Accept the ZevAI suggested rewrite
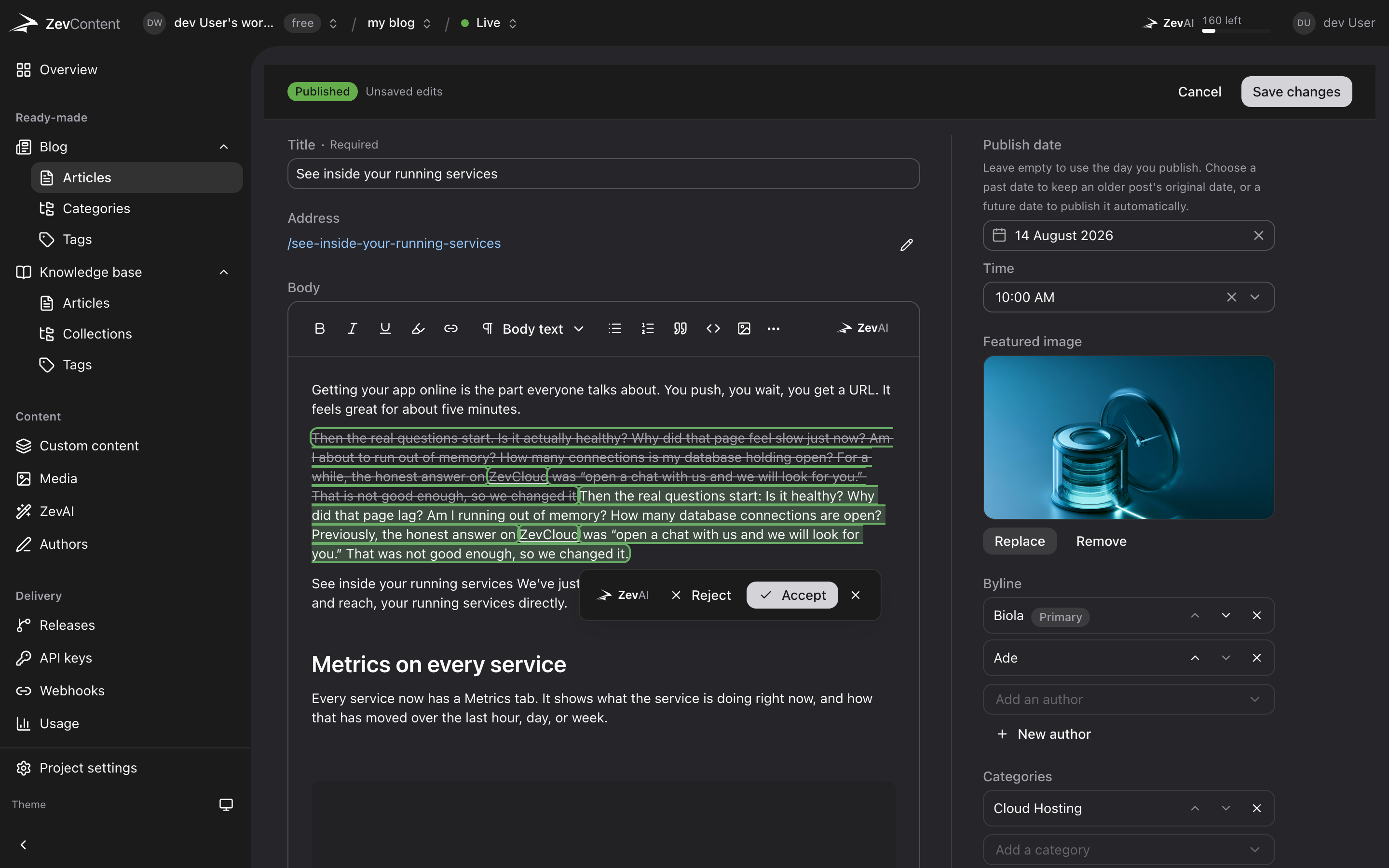1389x868 pixels. click(792, 596)
